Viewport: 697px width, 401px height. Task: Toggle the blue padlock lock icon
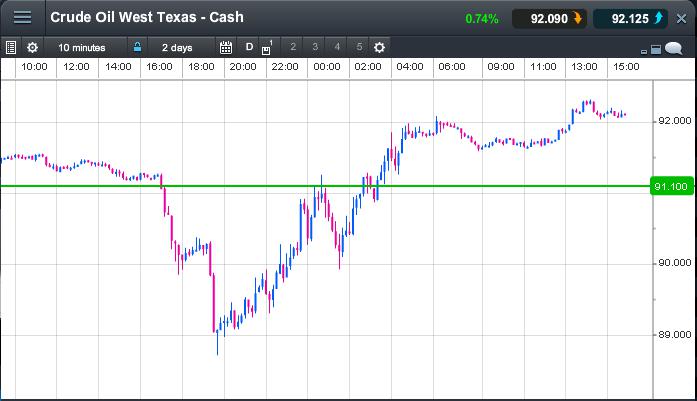137,47
